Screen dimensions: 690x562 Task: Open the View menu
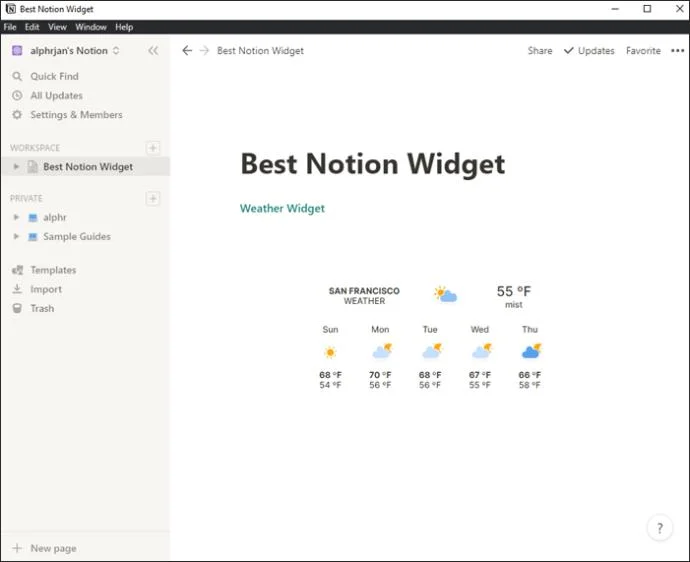[57, 27]
